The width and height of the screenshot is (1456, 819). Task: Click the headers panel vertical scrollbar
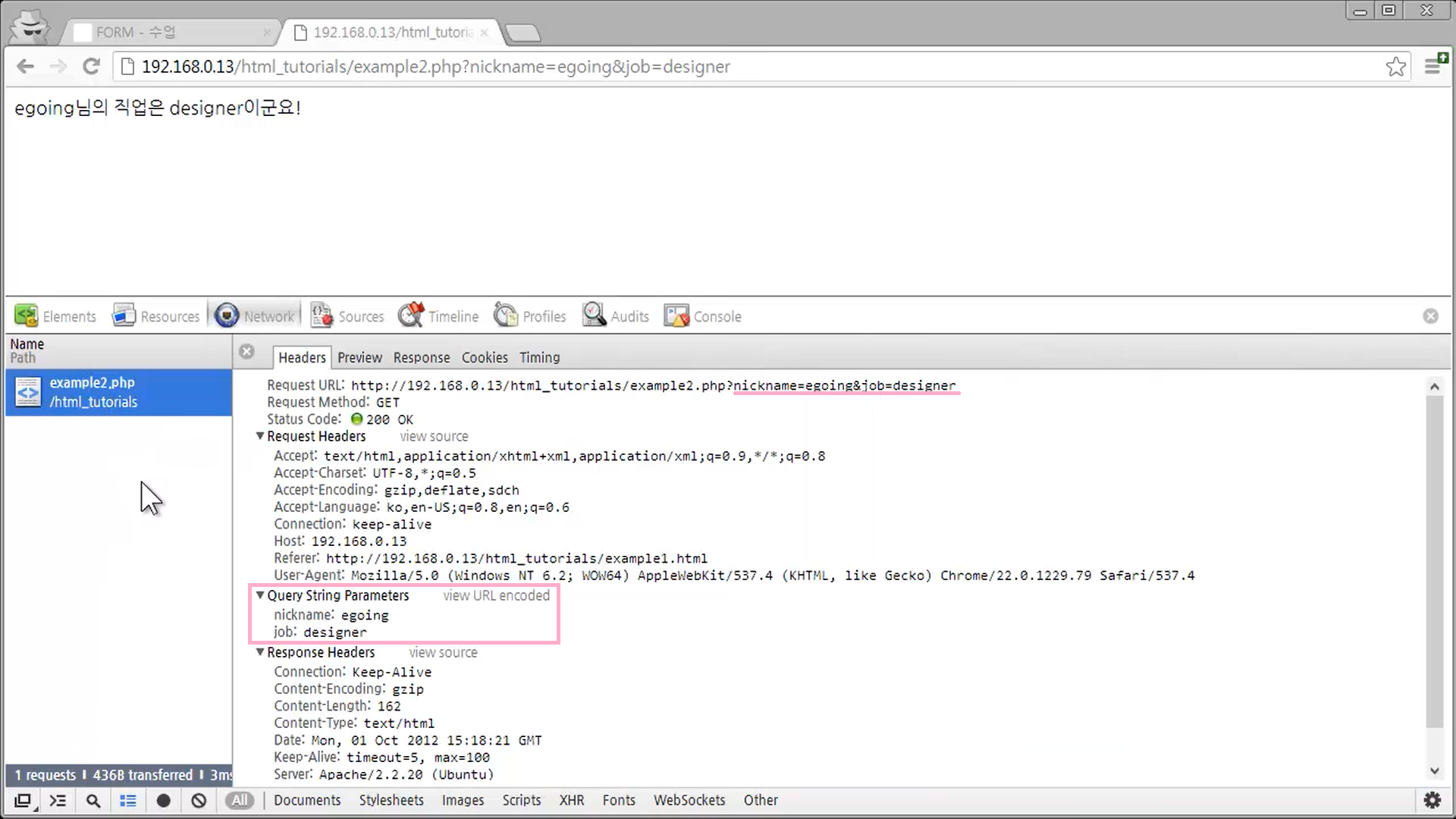tap(1434, 561)
